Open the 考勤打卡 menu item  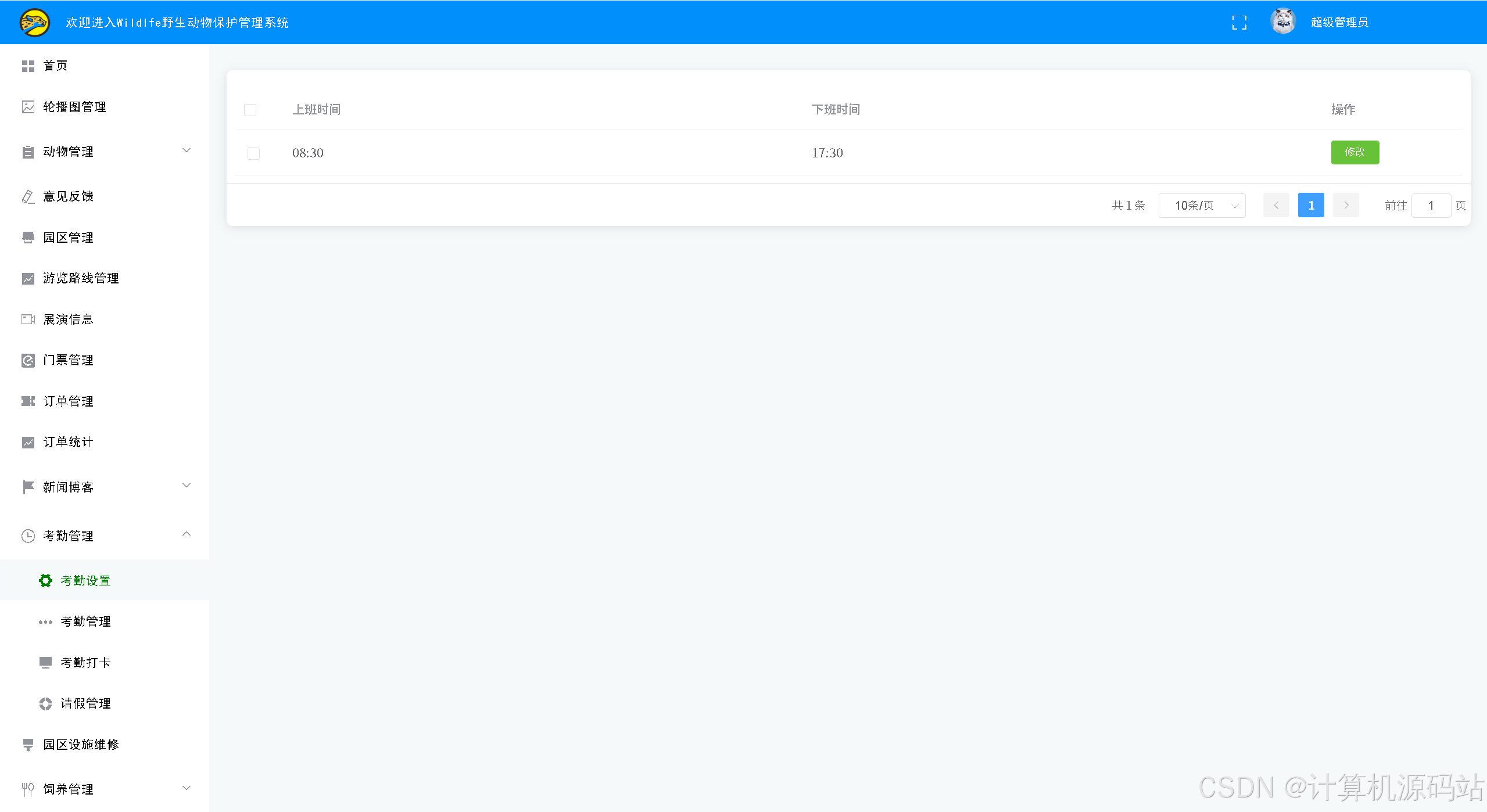105,663
